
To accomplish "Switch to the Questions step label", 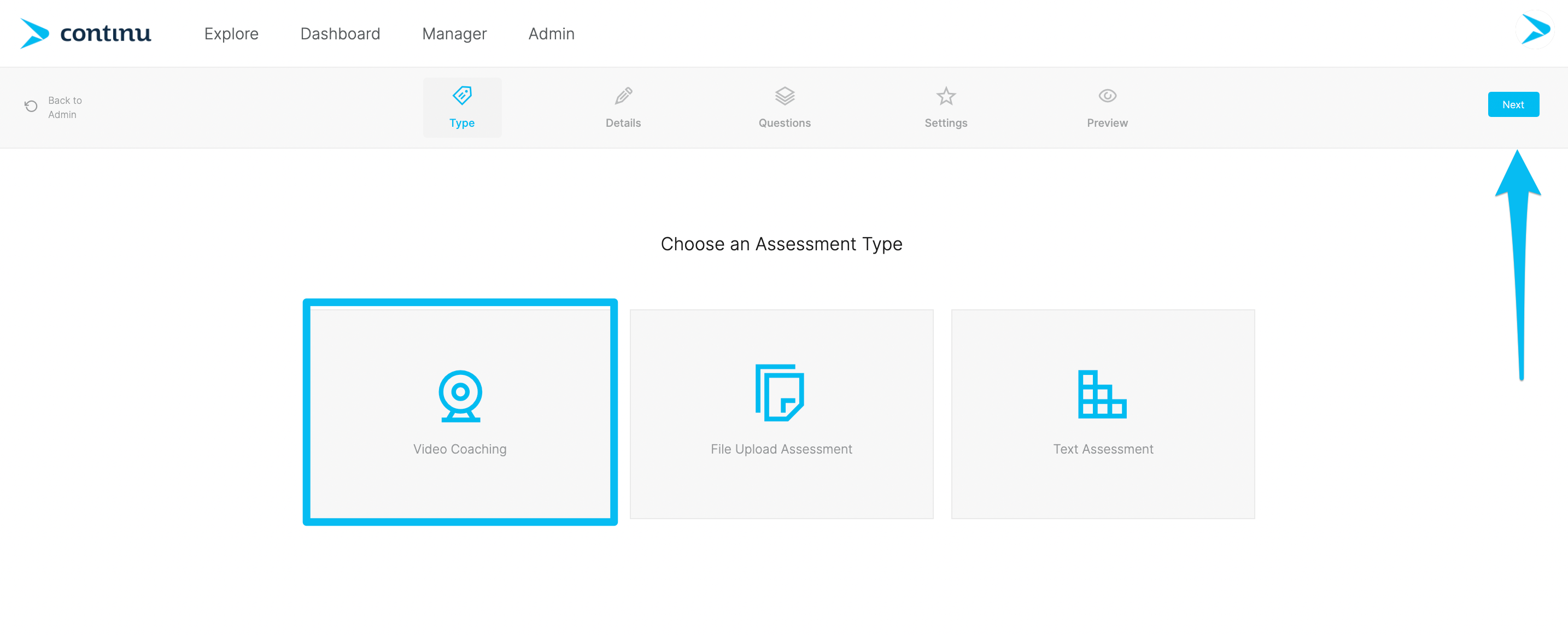I will pos(785,123).
